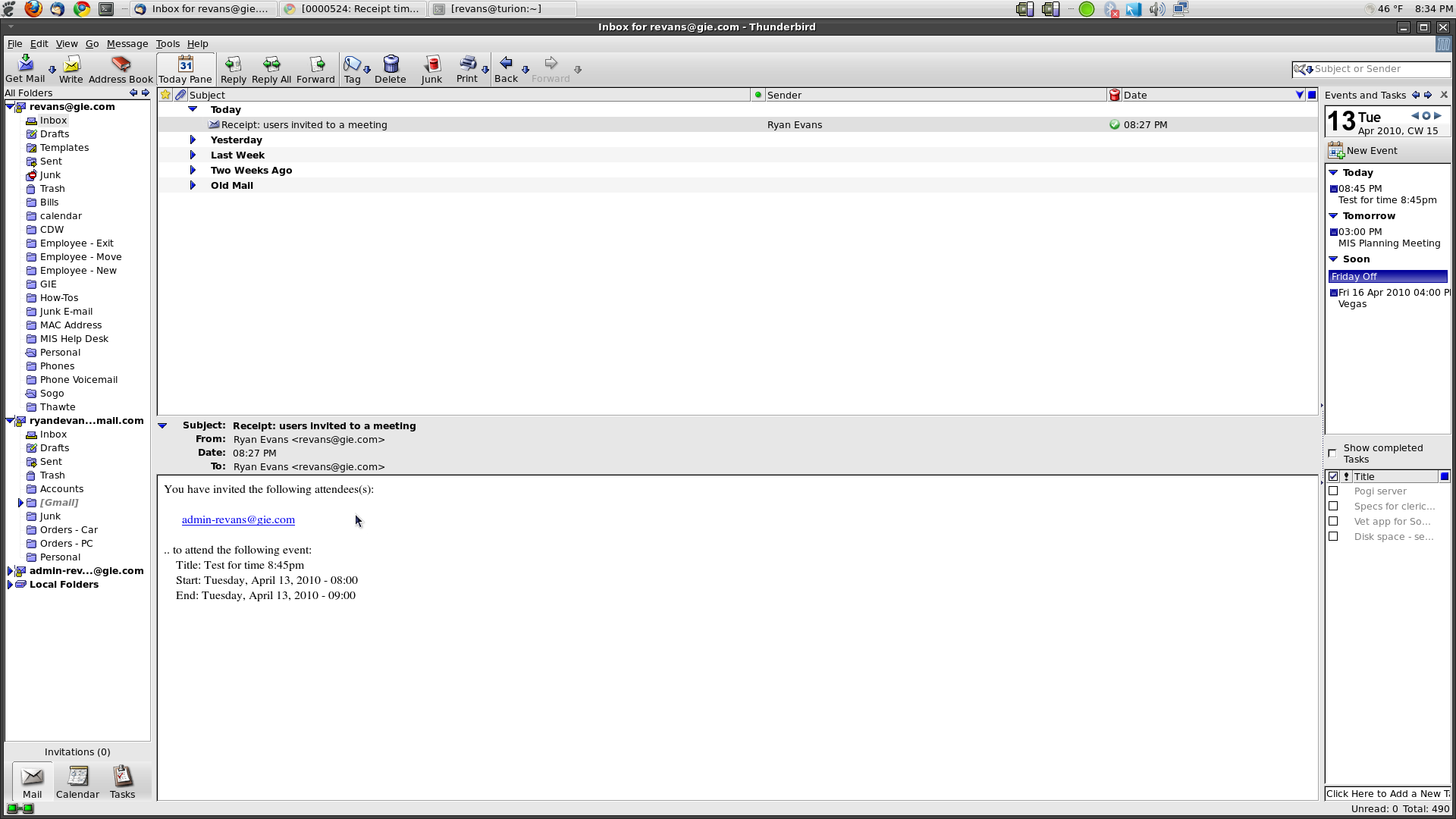Expand the Yesterday message group
Viewport: 1456px width, 819px height.
pos(193,140)
